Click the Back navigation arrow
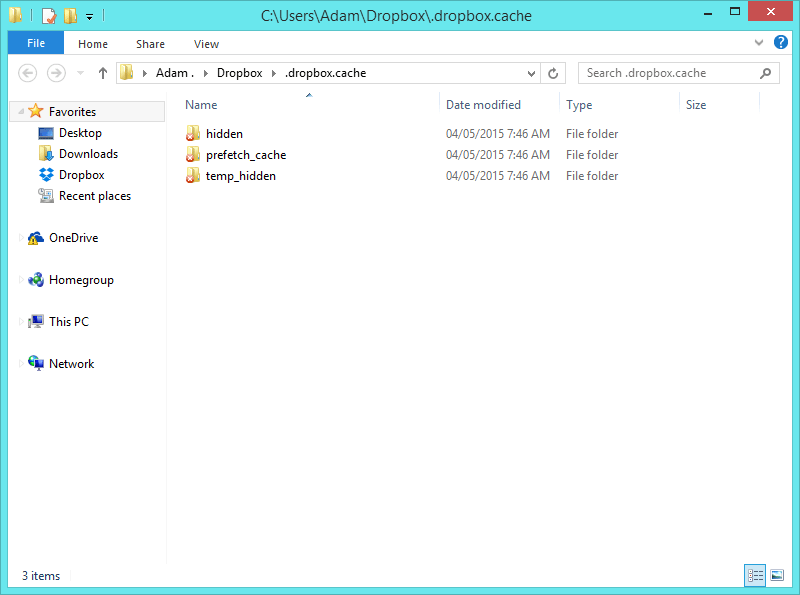This screenshot has height=595, width=800. point(28,73)
